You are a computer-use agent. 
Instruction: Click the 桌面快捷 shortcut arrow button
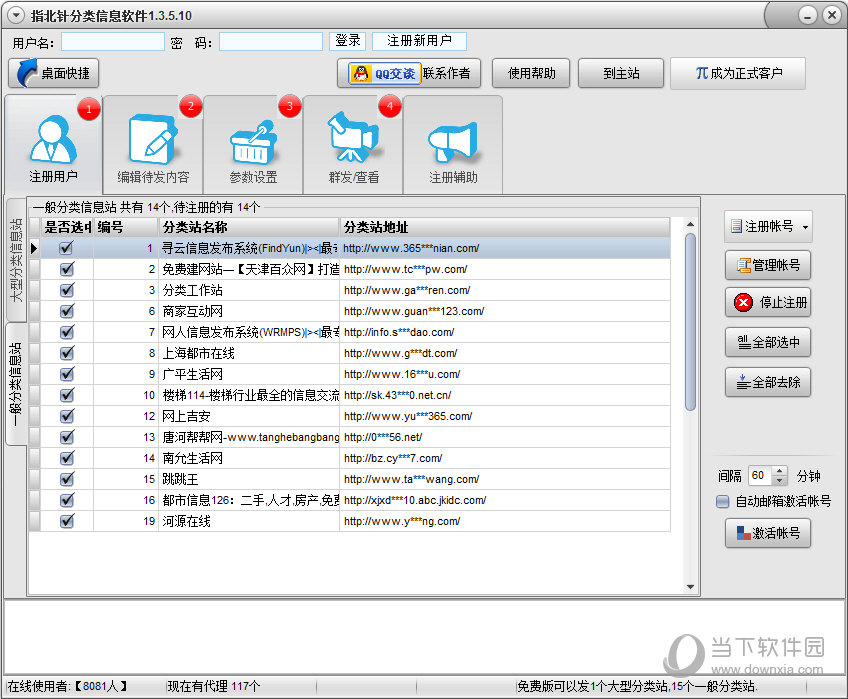(x=54, y=73)
